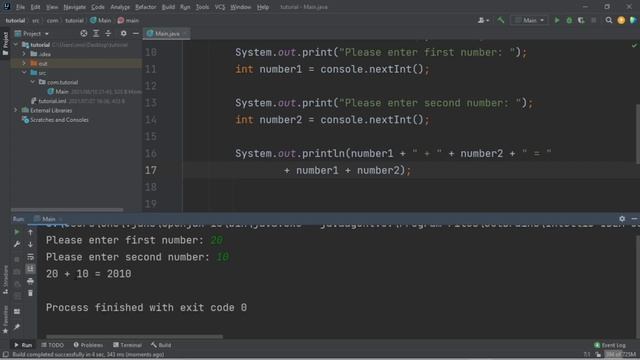Open Project panel gear options
This screenshot has height=360, width=640.
click(x=123, y=33)
